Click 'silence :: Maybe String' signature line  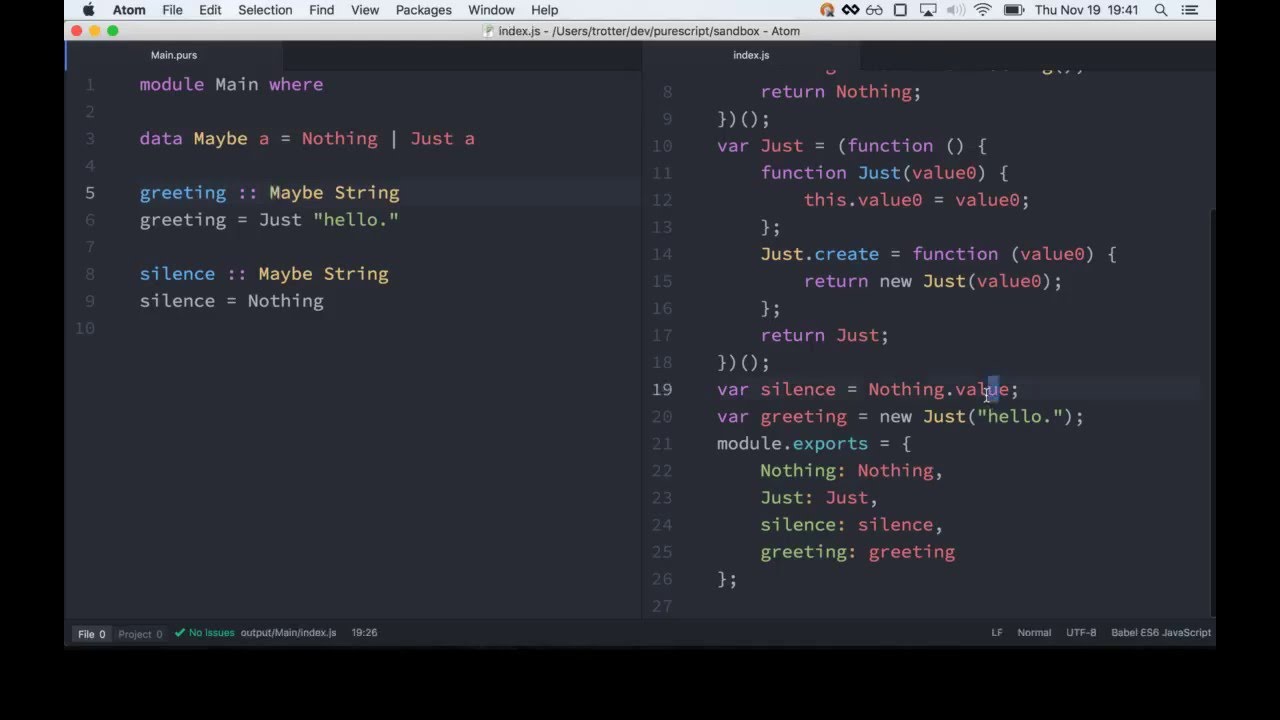coord(264,274)
